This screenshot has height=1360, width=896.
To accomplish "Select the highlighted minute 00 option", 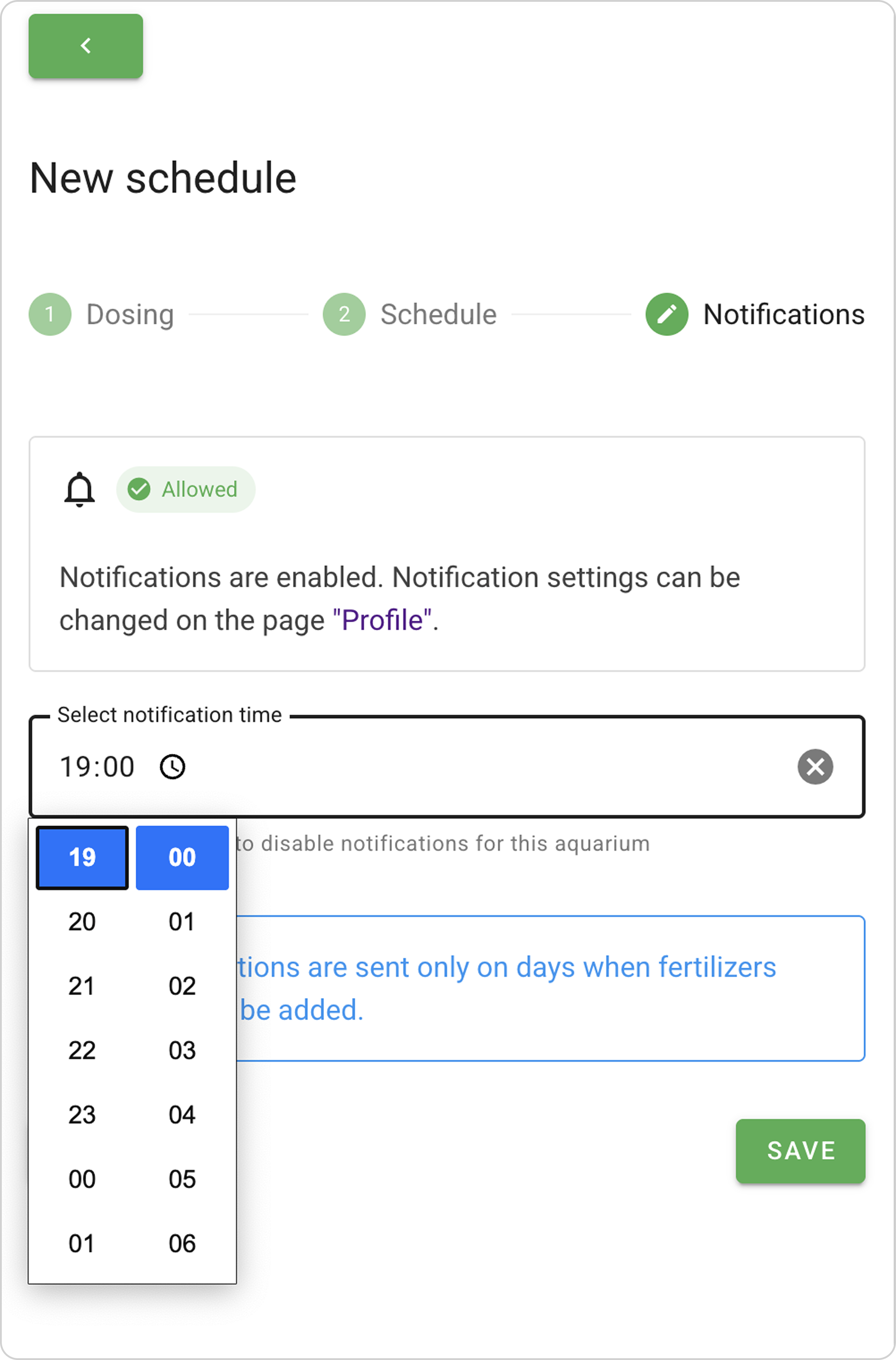I will coord(182,858).
